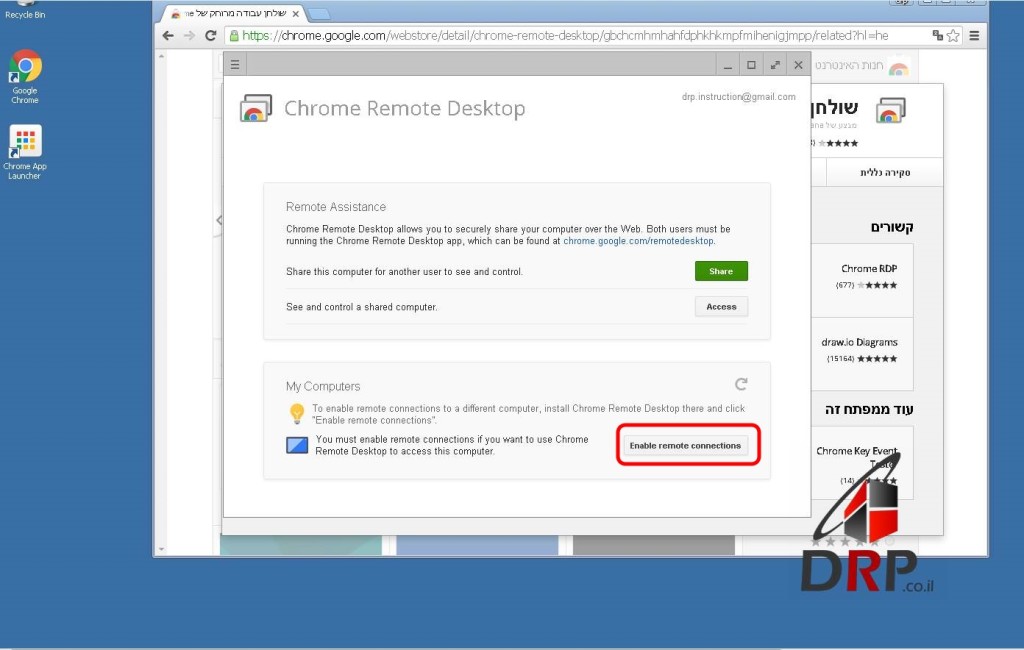This screenshot has height=650, width=1024.
Task: Select the HTTPS padlock icon in address bar
Action: (232, 35)
